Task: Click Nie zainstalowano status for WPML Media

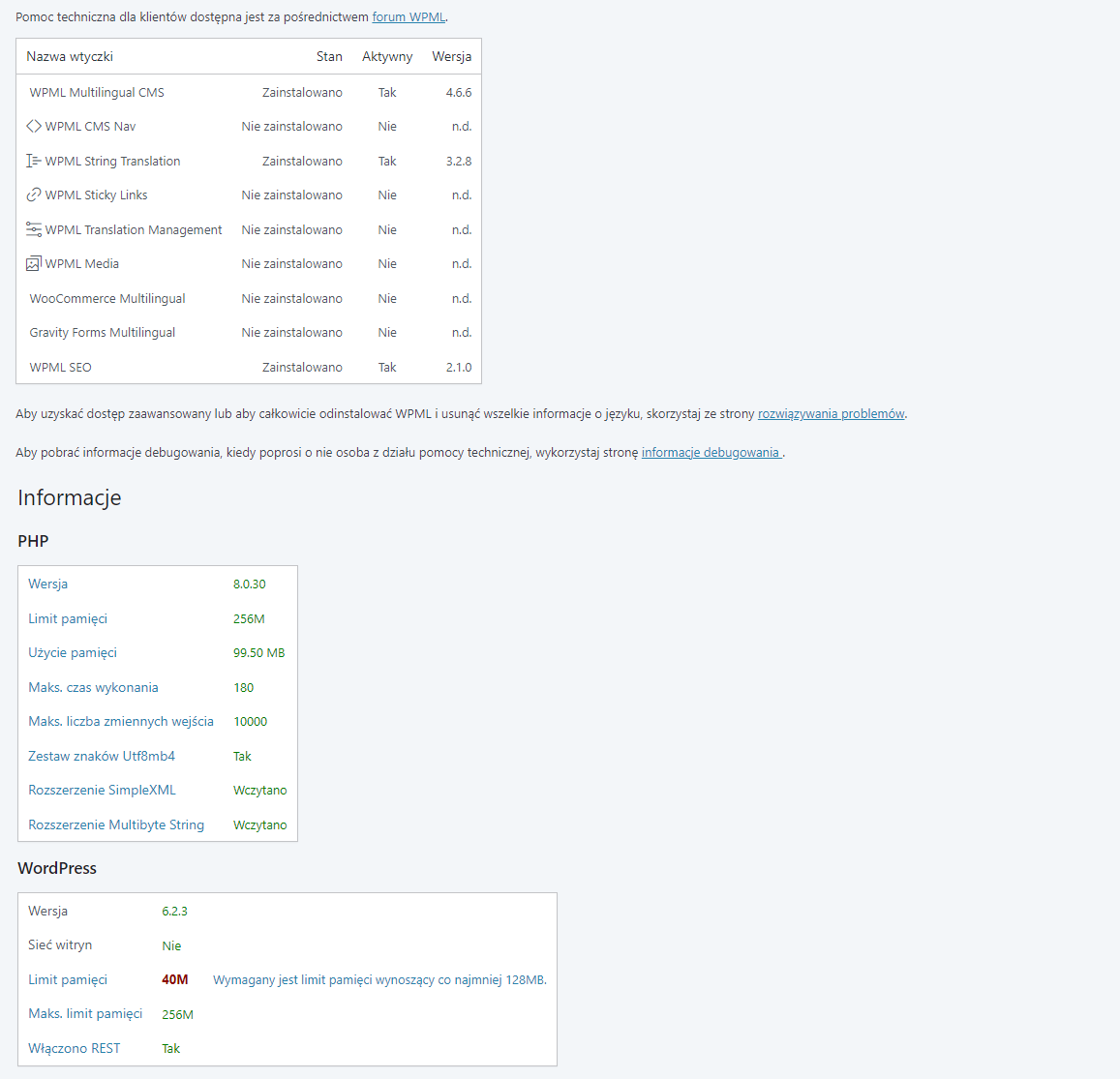Action: tap(291, 263)
